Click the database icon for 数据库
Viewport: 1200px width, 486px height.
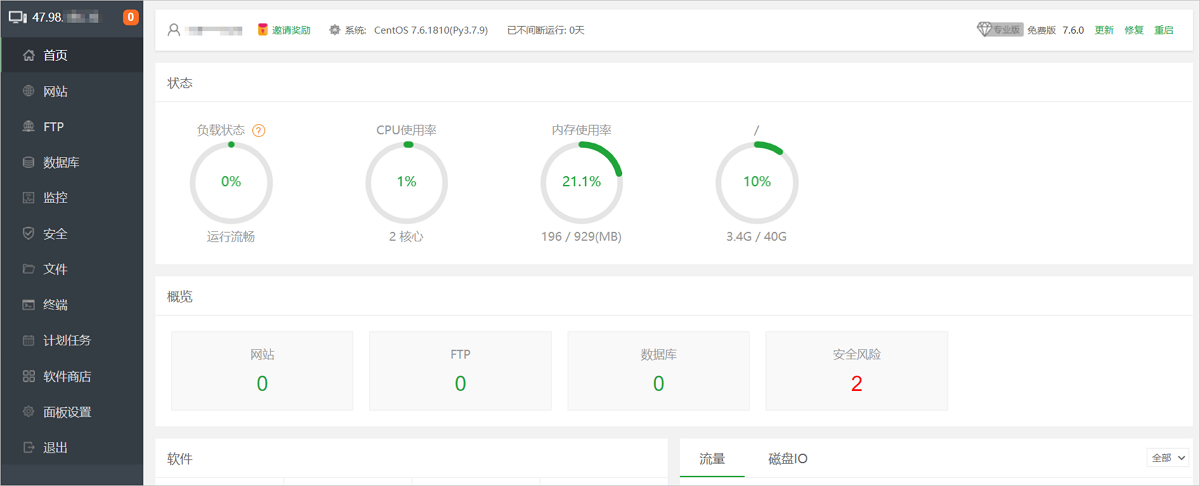(x=28, y=162)
